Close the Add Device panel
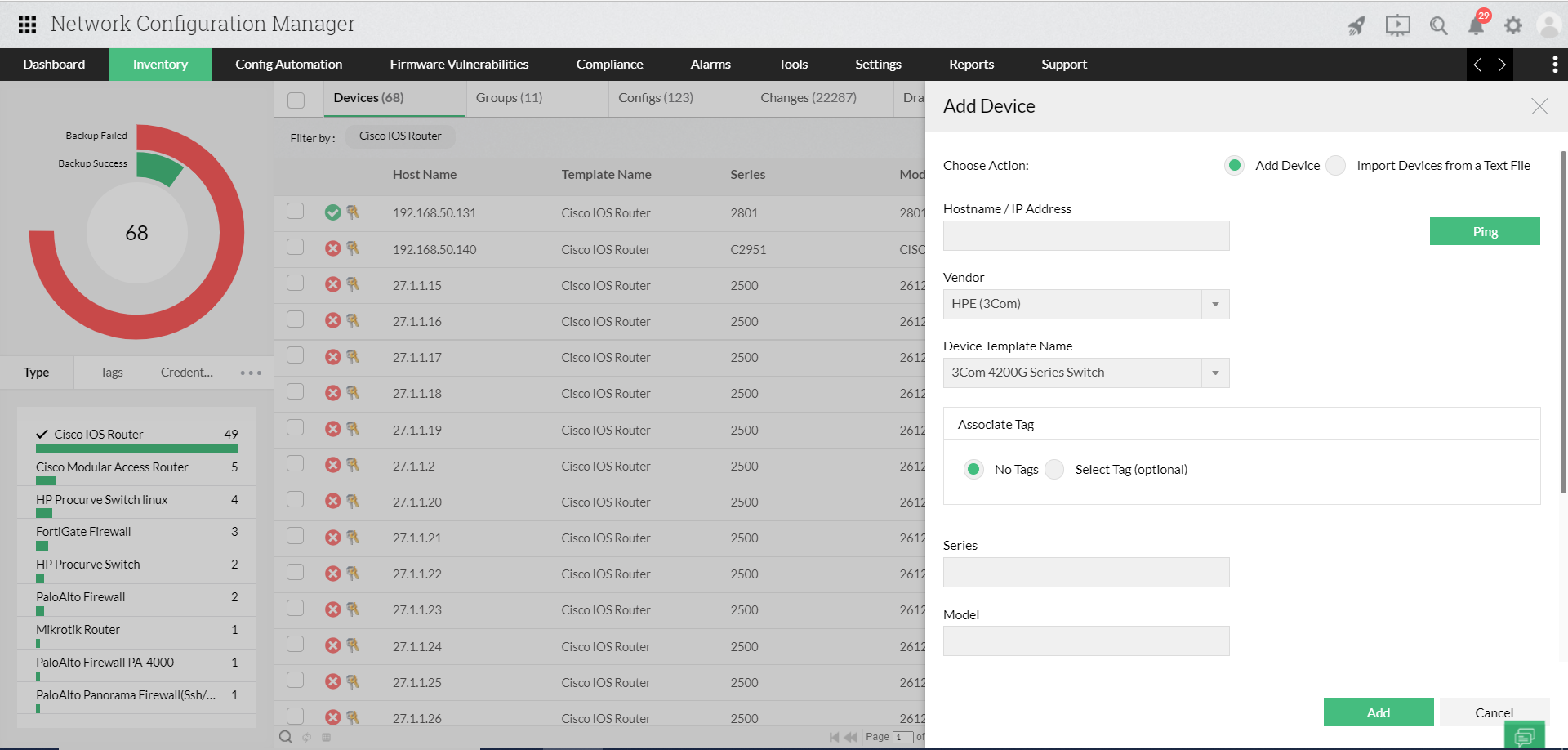1568x750 pixels. (x=1539, y=106)
